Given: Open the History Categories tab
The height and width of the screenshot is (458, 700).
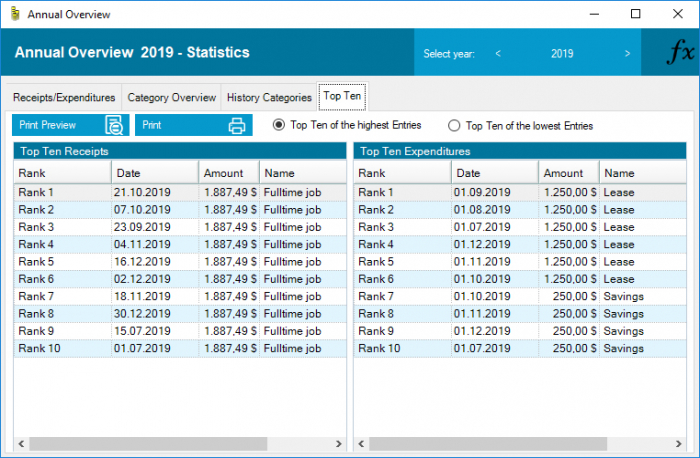Looking at the screenshot, I should [x=269, y=98].
